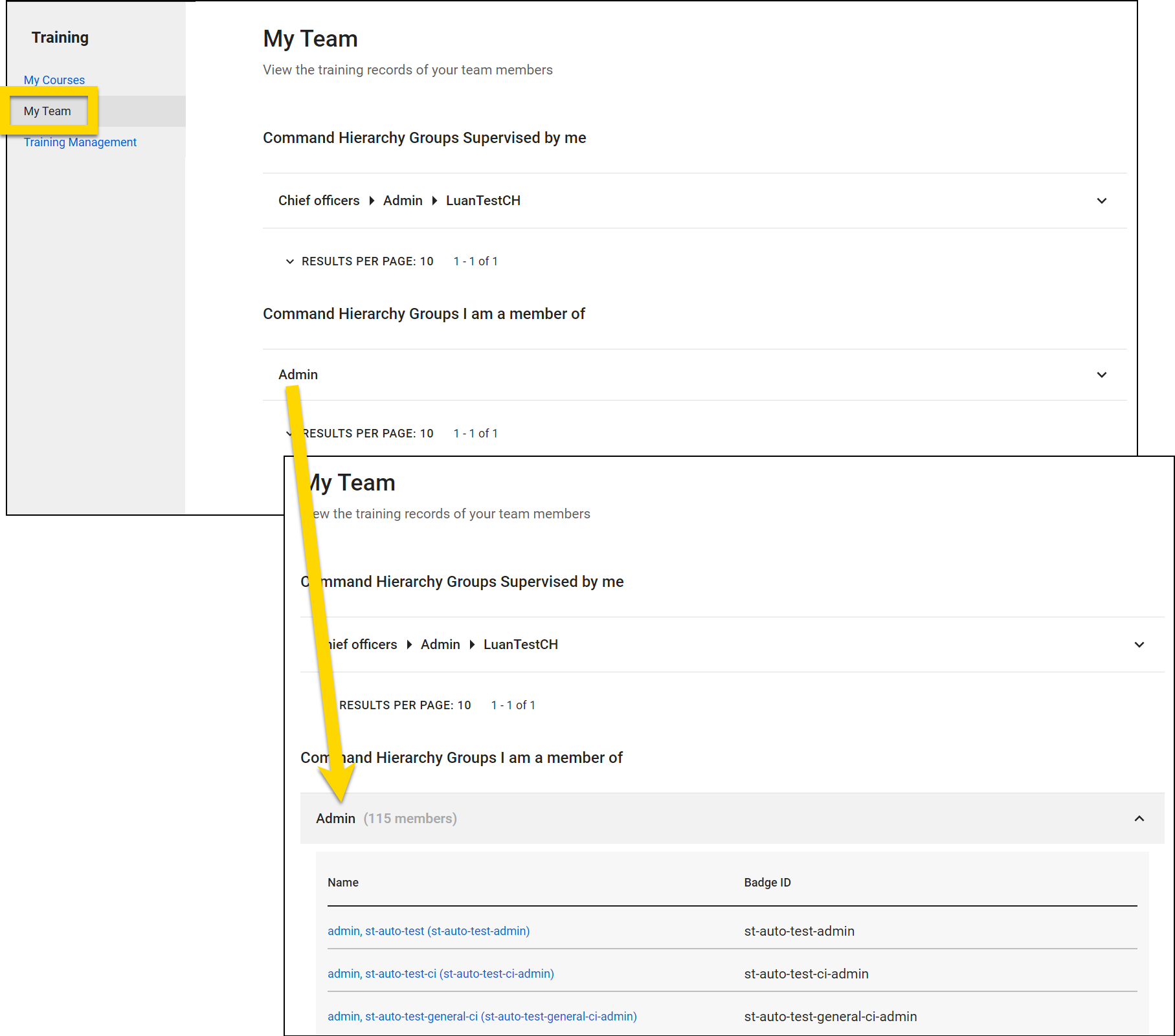
Task: Click the lower Admin breadcrumb item
Action: coord(440,645)
